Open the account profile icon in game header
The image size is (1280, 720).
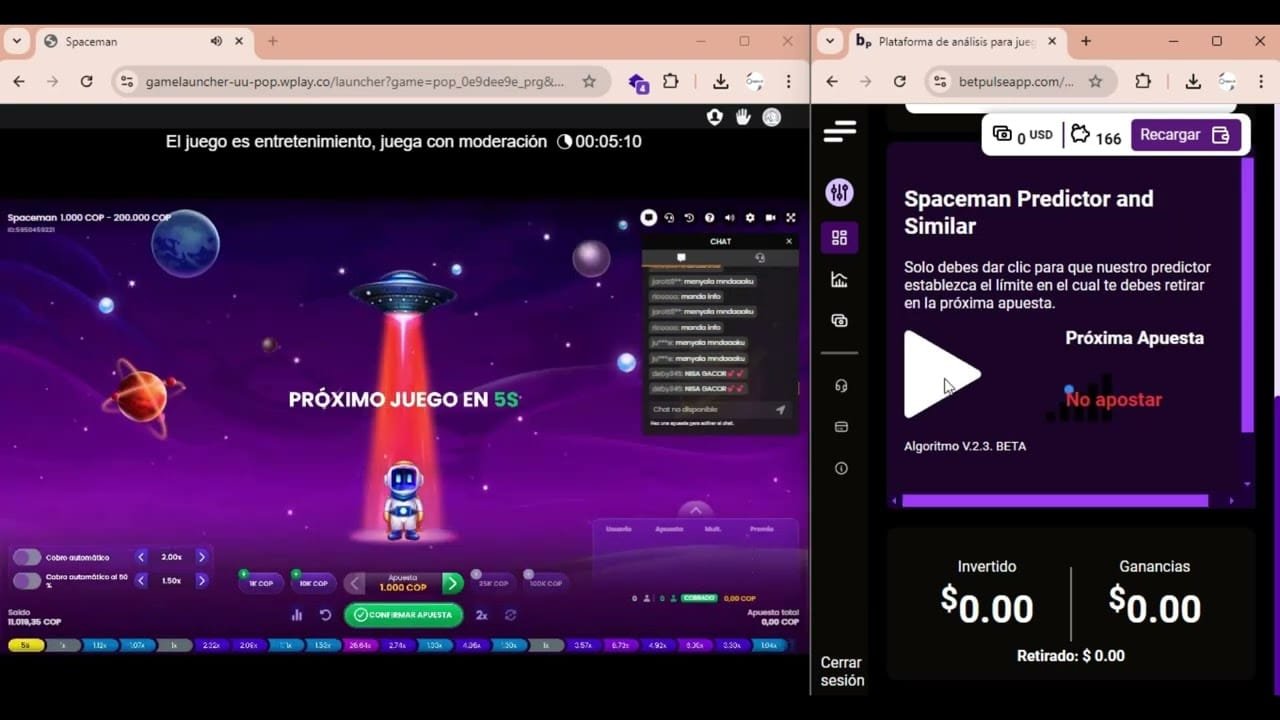click(714, 117)
